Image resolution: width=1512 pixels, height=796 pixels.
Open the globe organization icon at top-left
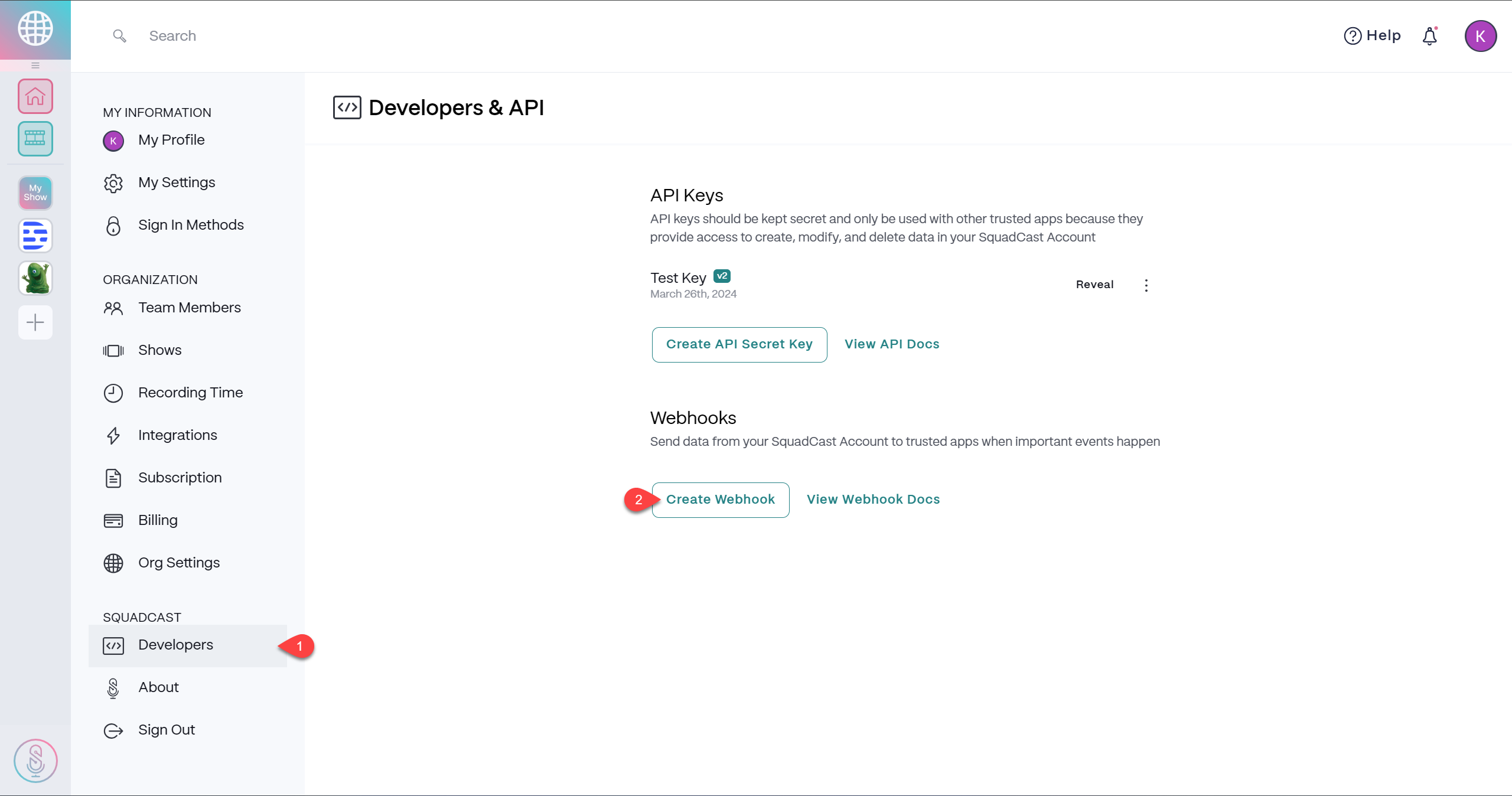35,28
